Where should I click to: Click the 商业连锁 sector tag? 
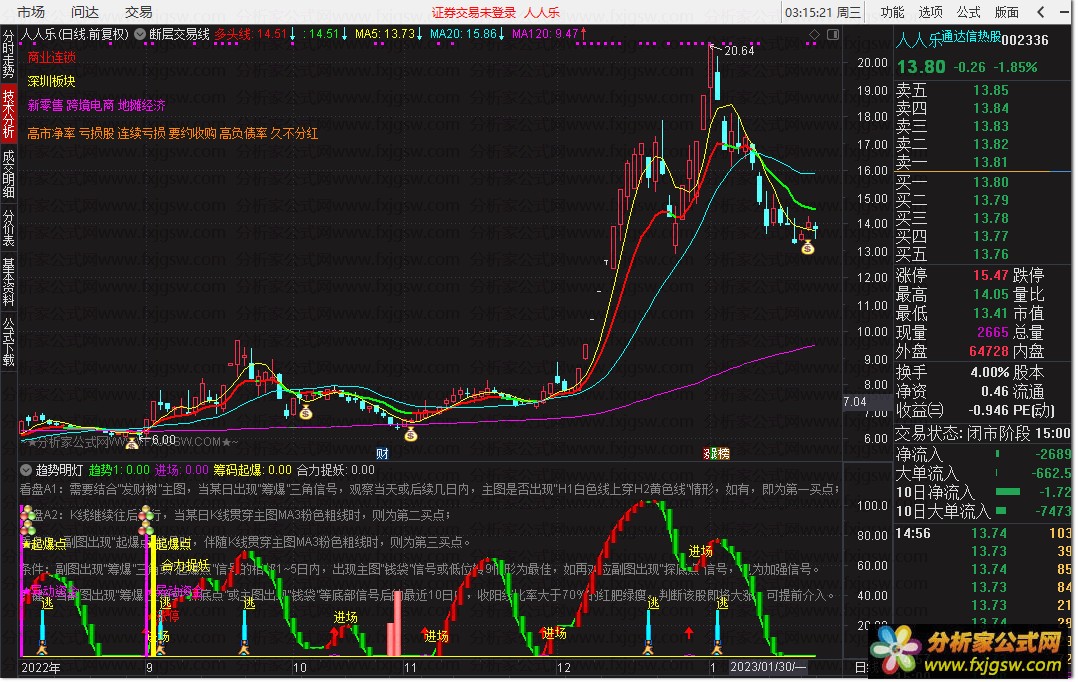tap(52, 58)
